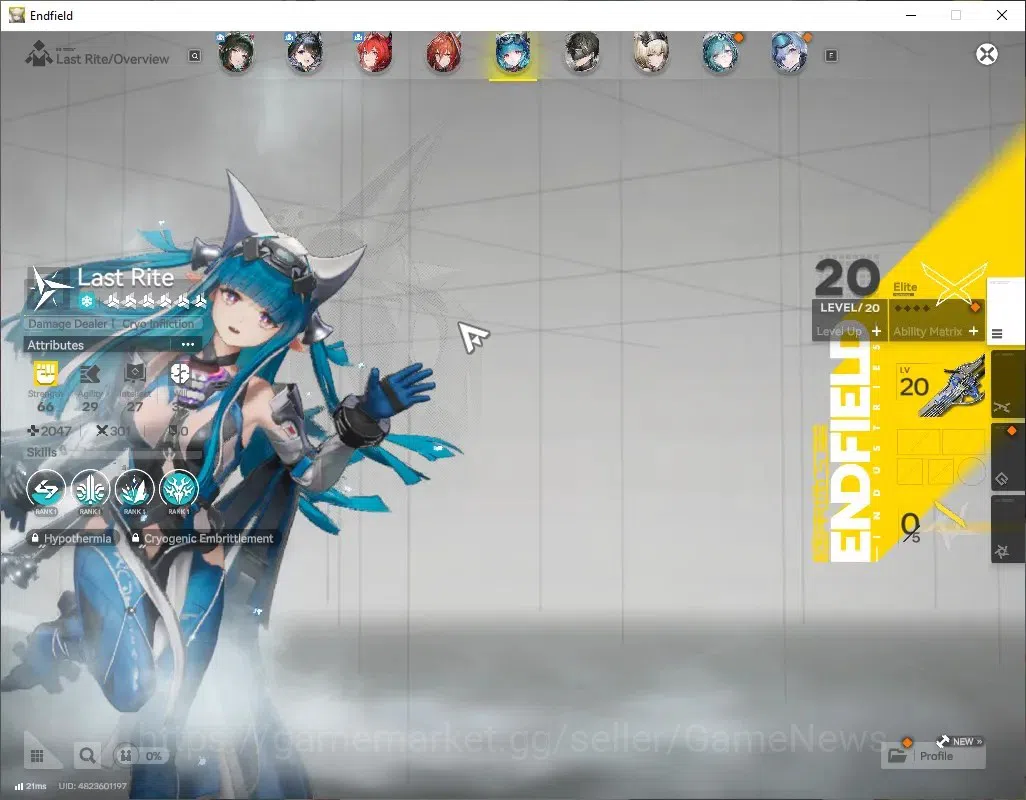Viewport: 1026px width, 800px height.
Task: Click the defense value 0
Action: [x=179, y=431]
